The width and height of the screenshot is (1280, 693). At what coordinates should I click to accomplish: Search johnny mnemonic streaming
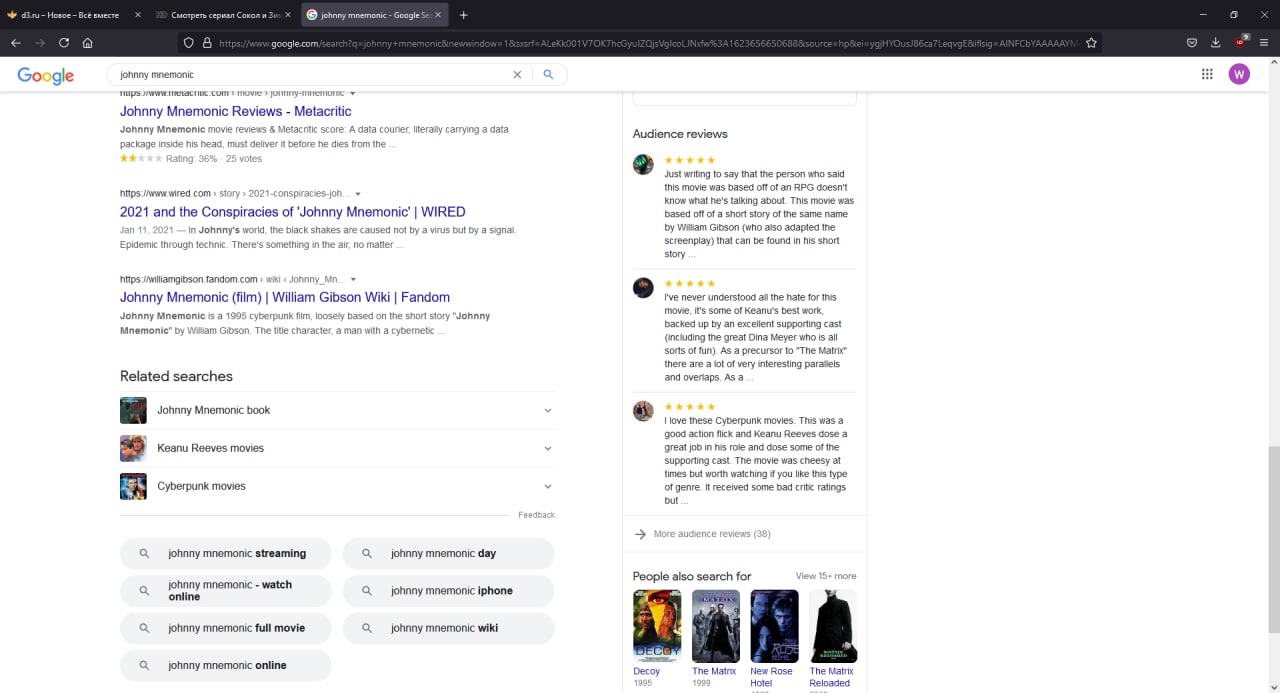(226, 553)
